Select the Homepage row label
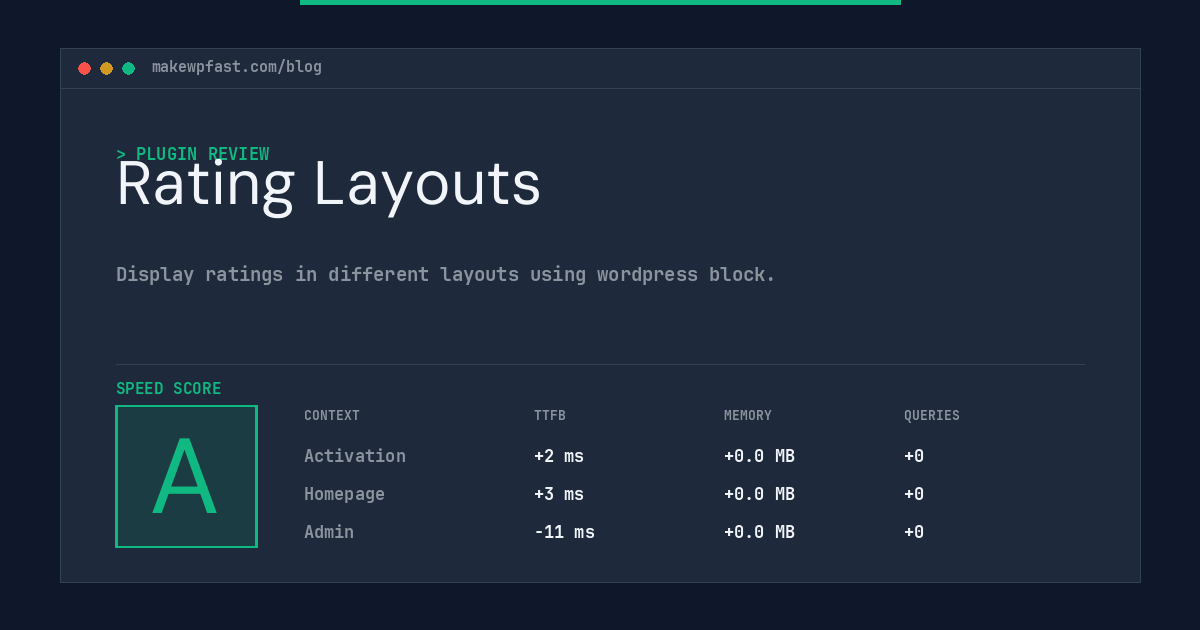 coord(344,494)
